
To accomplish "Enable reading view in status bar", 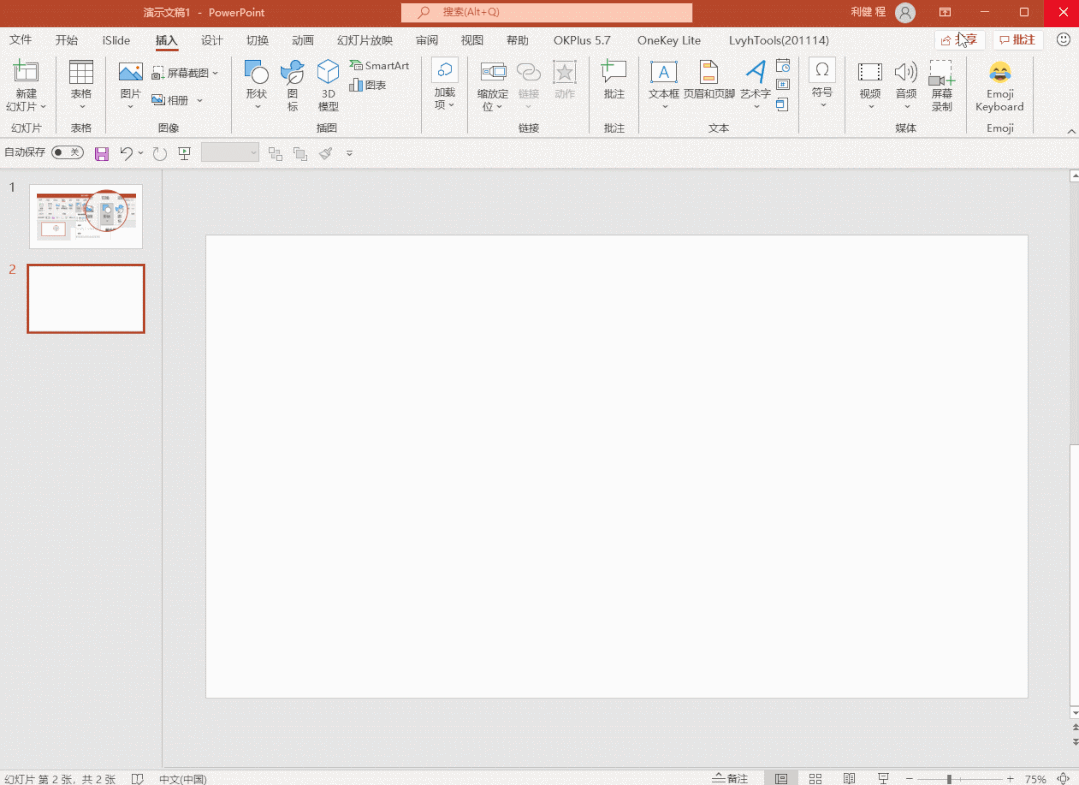I will 849,778.
